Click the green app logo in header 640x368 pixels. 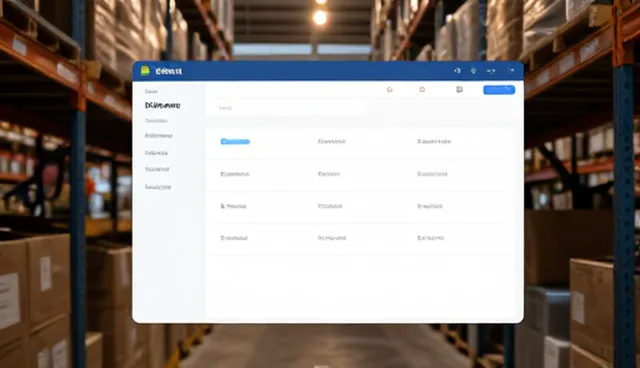coord(145,71)
